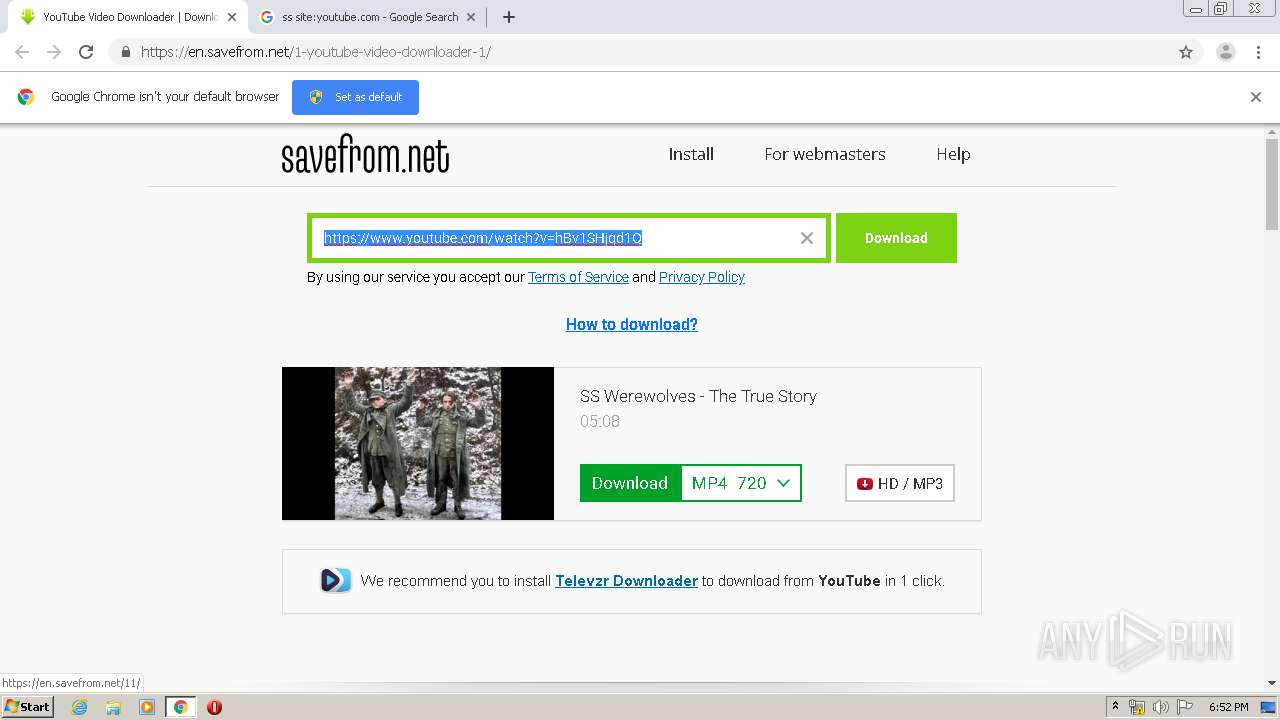The width and height of the screenshot is (1280, 720).
Task: Open the How to download? link
Action: pyautogui.click(x=632, y=324)
